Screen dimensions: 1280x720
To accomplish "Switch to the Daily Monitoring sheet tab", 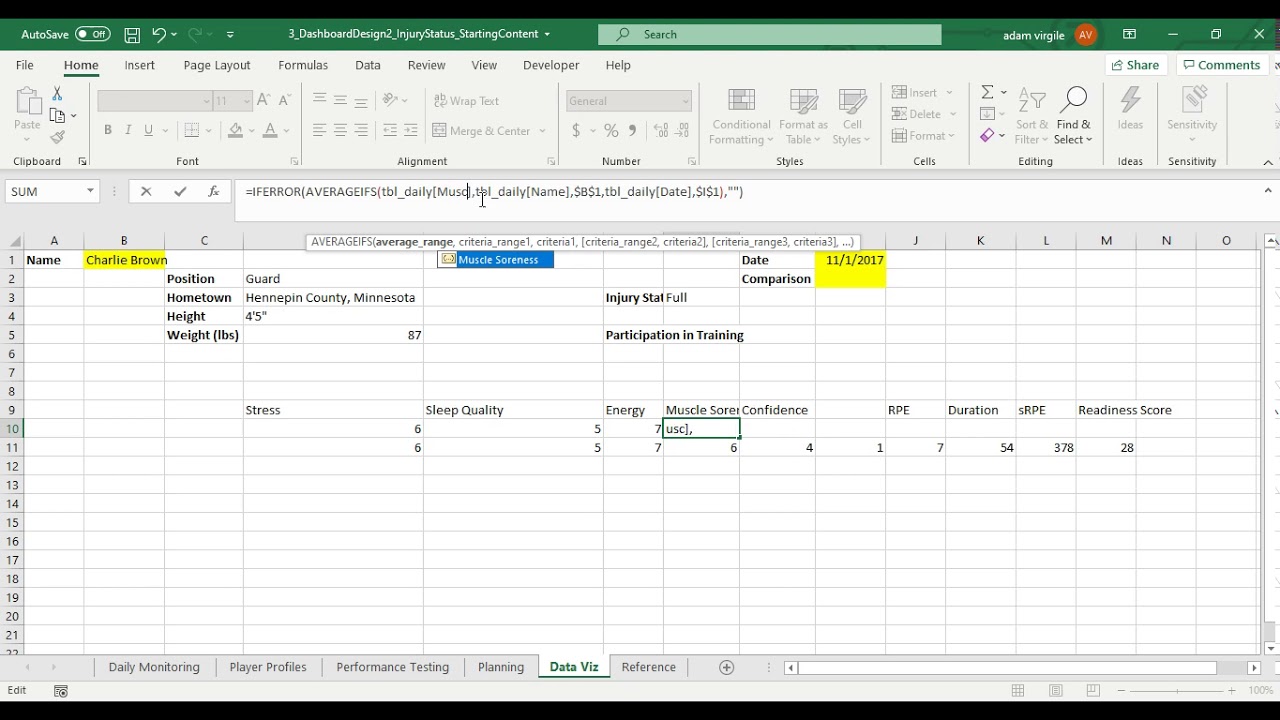I will [154, 667].
